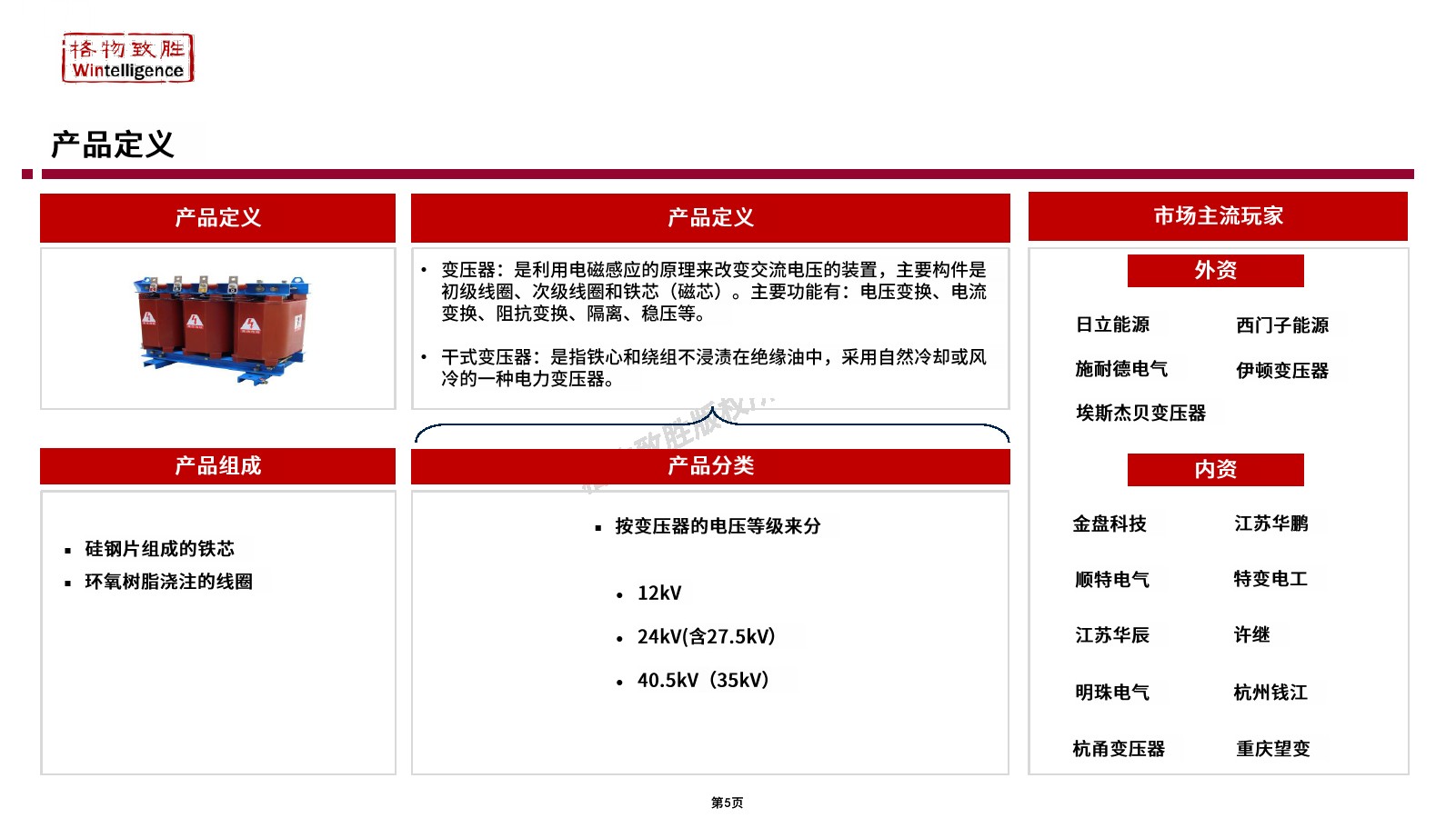The height and width of the screenshot is (818, 1456).
Task: Select the text 金盘科技
Action: tap(1110, 524)
